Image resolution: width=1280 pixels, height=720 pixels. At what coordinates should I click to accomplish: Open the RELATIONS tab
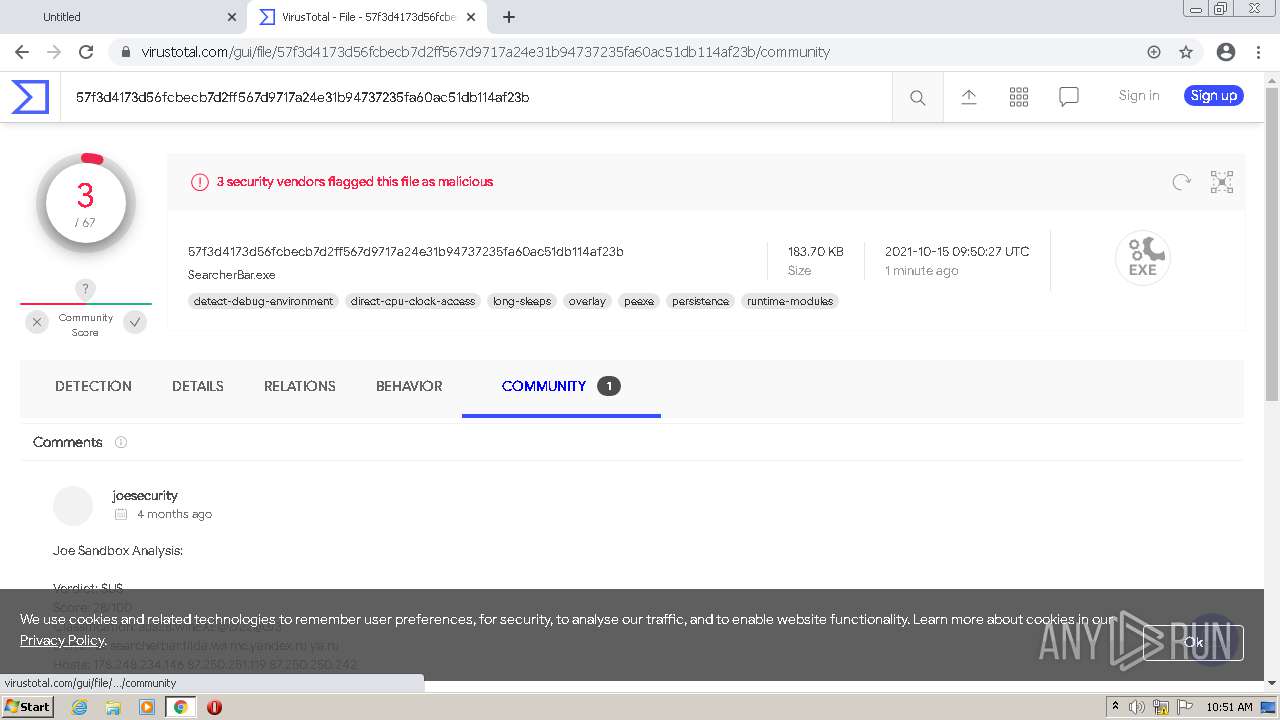(x=300, y=386)
